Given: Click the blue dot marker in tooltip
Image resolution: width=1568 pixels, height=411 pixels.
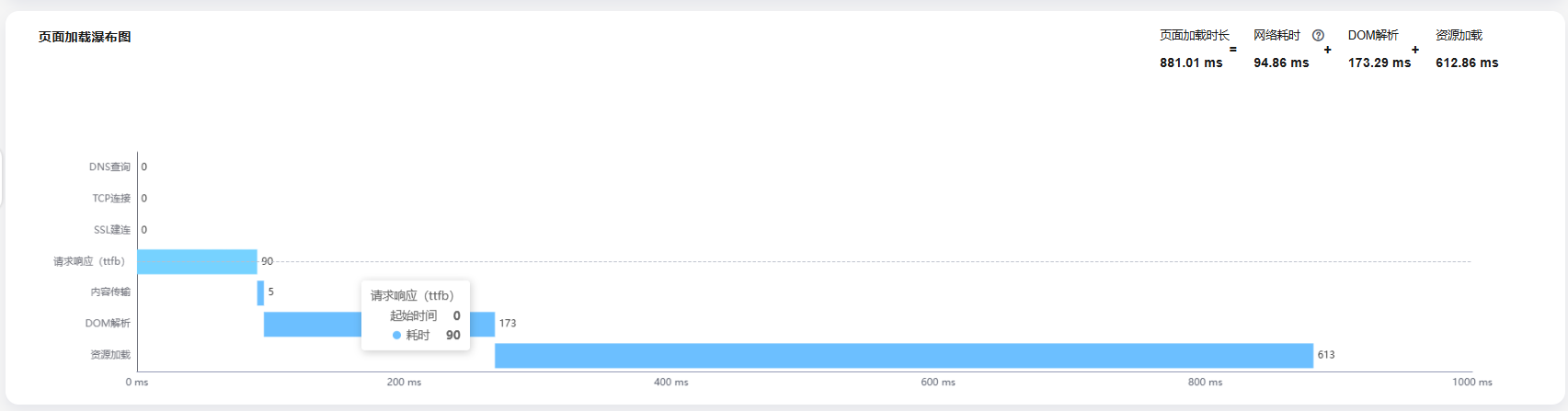Looking at the screenshot, I should coord(396,336).
